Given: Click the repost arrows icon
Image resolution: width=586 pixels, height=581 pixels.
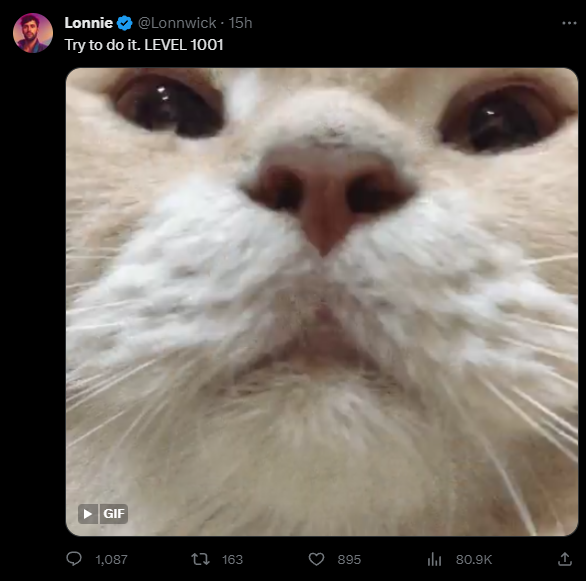Looking at the screenshot, I should 200,559.
